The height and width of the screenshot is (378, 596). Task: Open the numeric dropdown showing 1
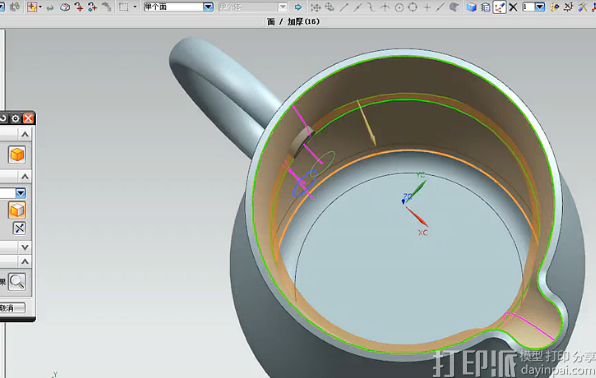pyautogui.click(x=539, y=7)
